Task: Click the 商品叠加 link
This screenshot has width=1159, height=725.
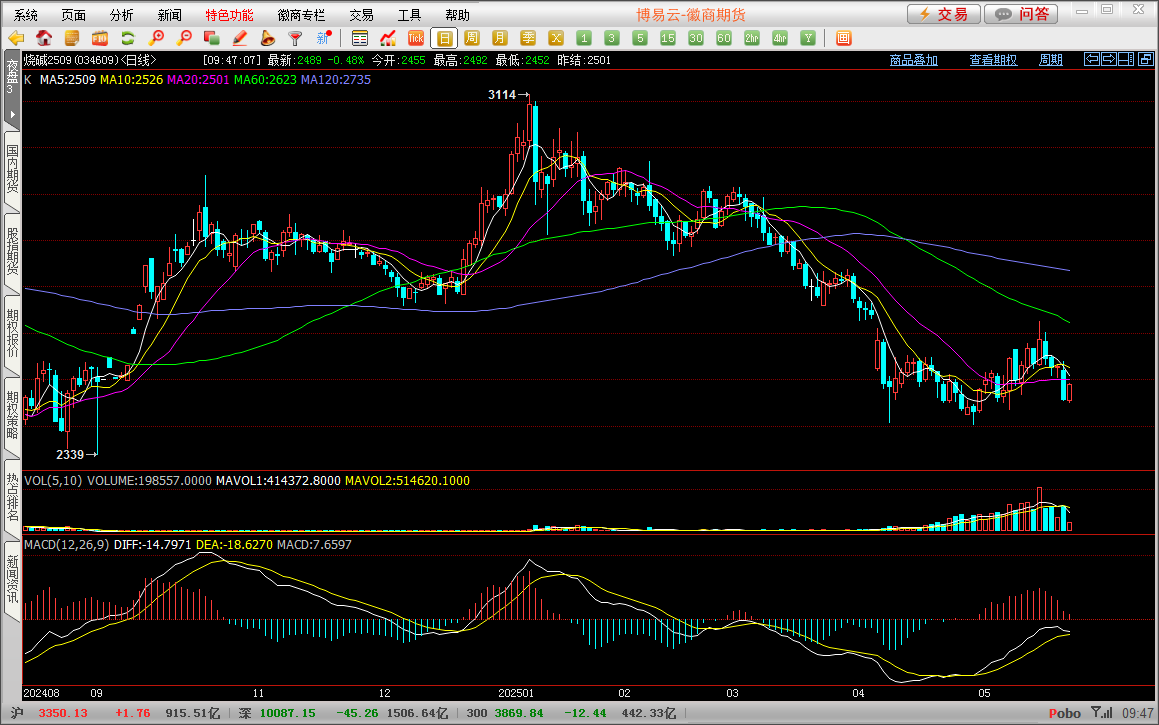Action: (913, 60)
